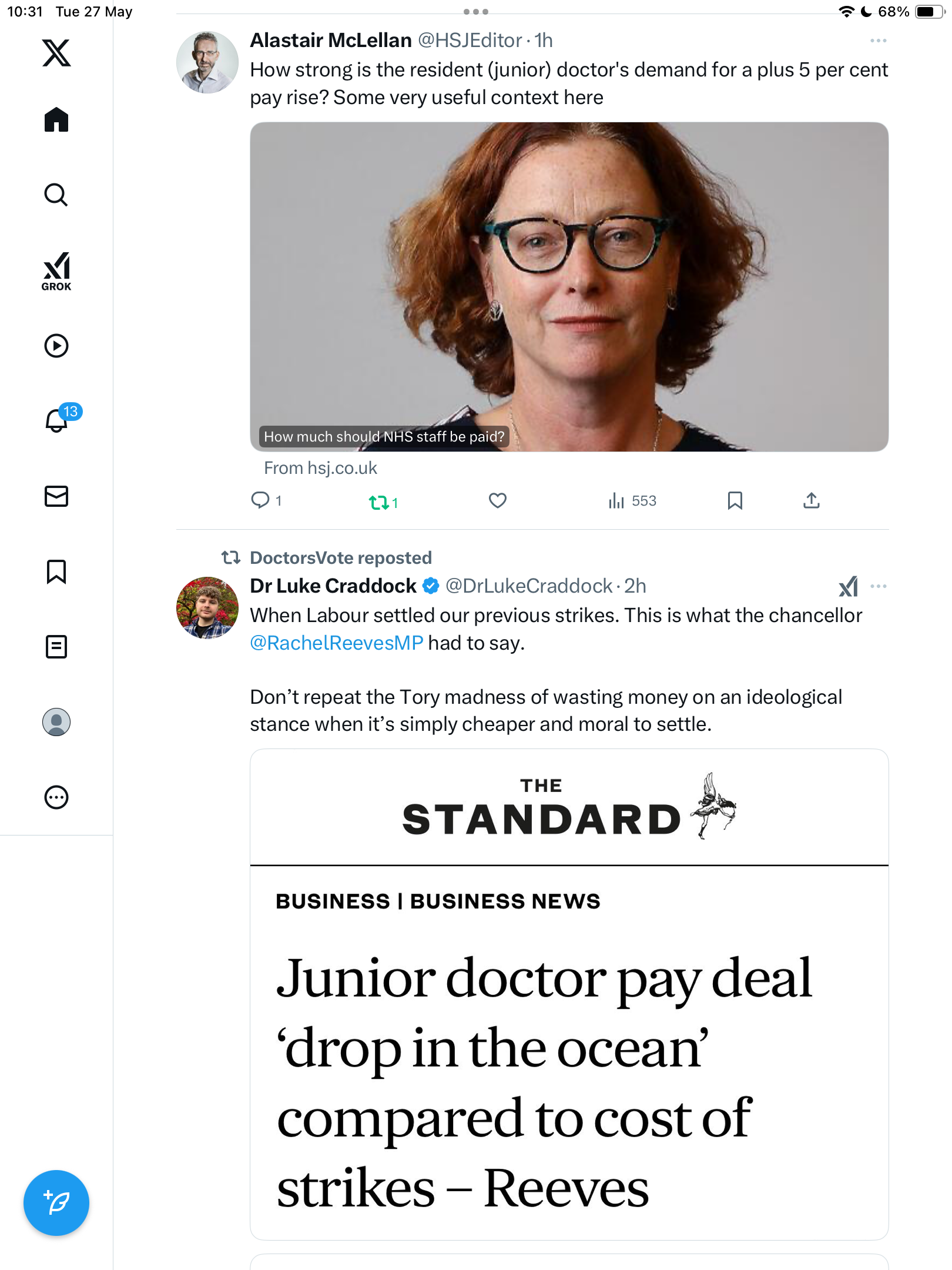Tap the compose new post button
952x1270 pixels.
point(56,1203)
